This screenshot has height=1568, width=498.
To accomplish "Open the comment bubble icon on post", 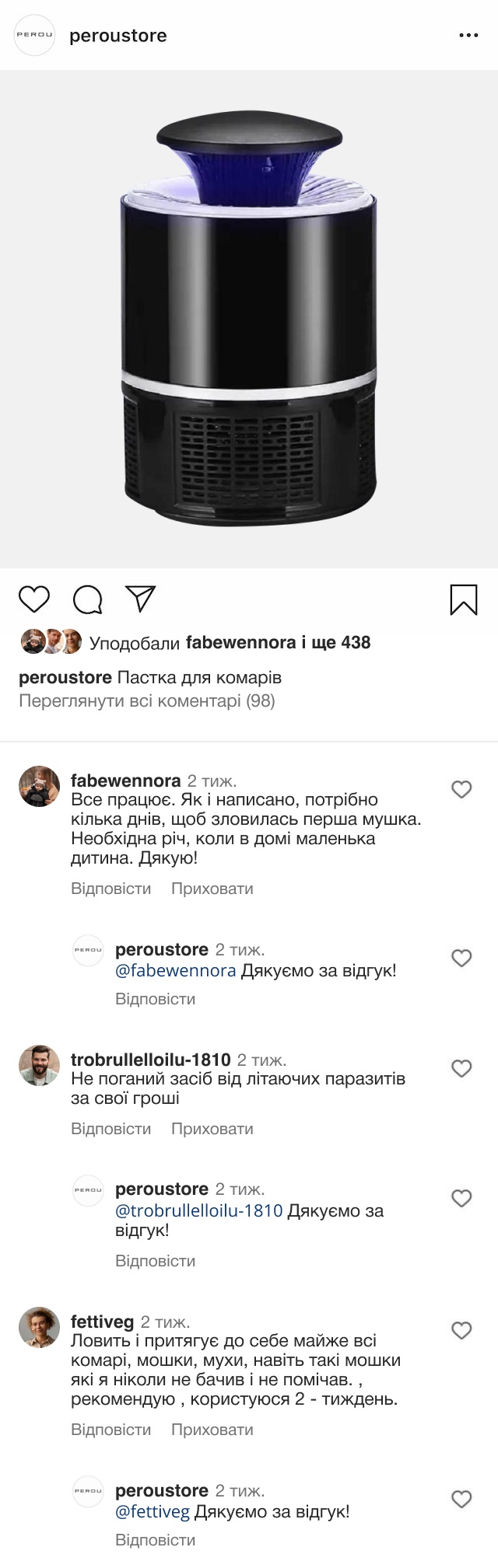I will pos(87,600).
